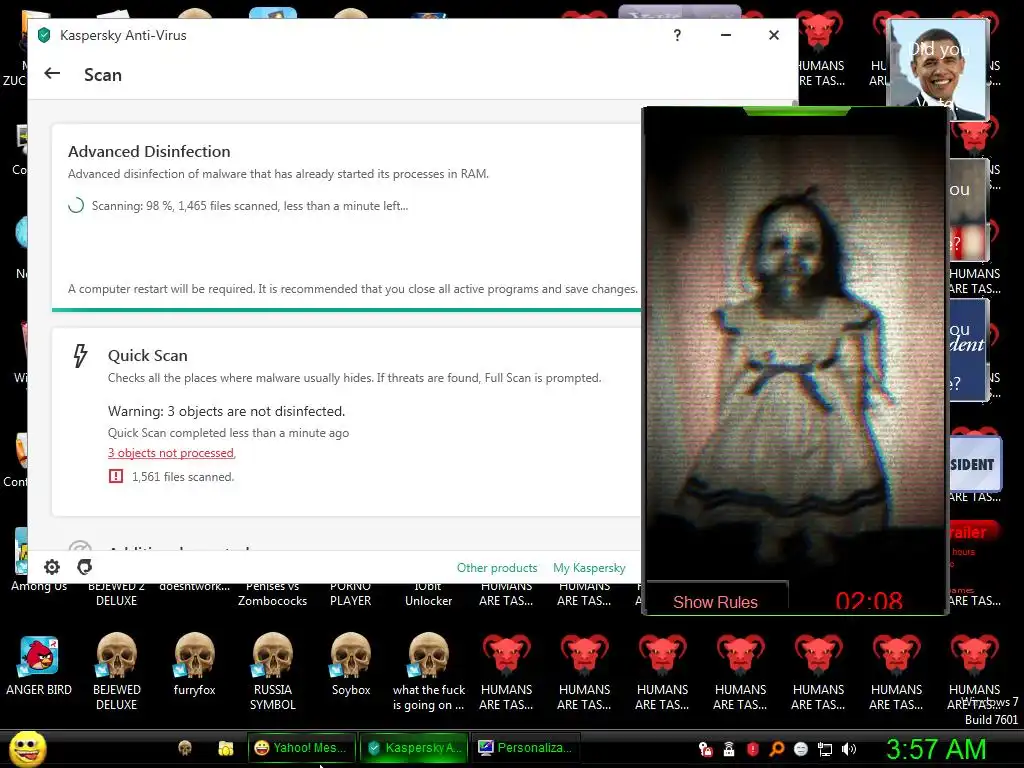The image size is (1024, 768).
Task: Select the furryfox desktop icon
Action: tap(195, 655)
